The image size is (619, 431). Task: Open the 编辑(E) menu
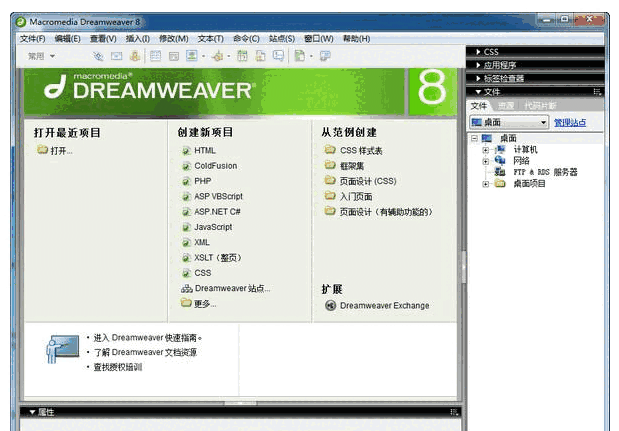[x=68, y=39]
